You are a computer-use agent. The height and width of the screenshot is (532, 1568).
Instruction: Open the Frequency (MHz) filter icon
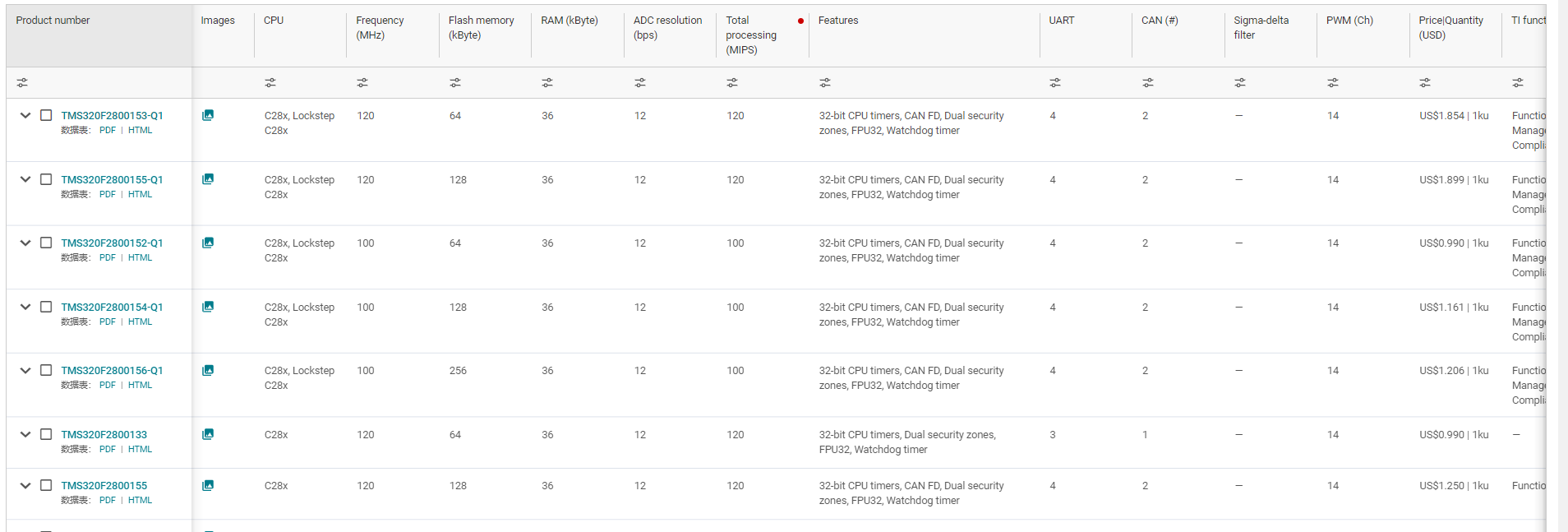coord(362,83)
